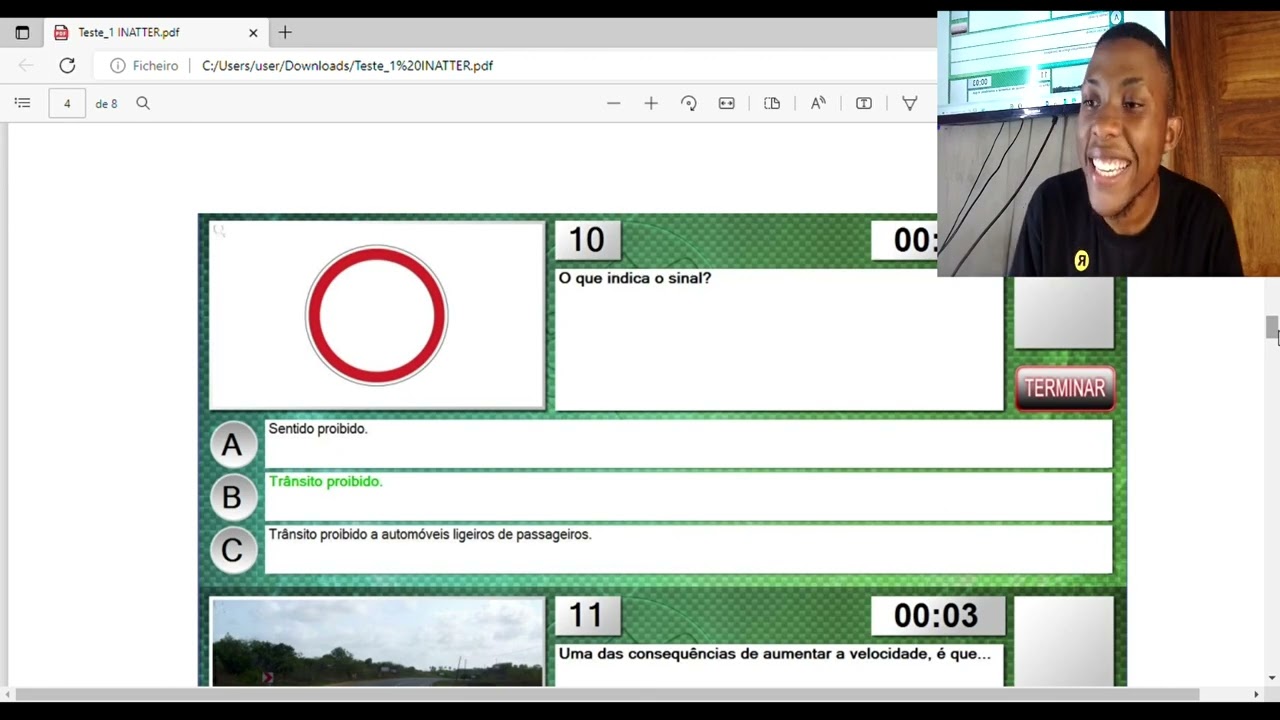Add text to the PDF
1280x720 pixels.
[864, 103]
